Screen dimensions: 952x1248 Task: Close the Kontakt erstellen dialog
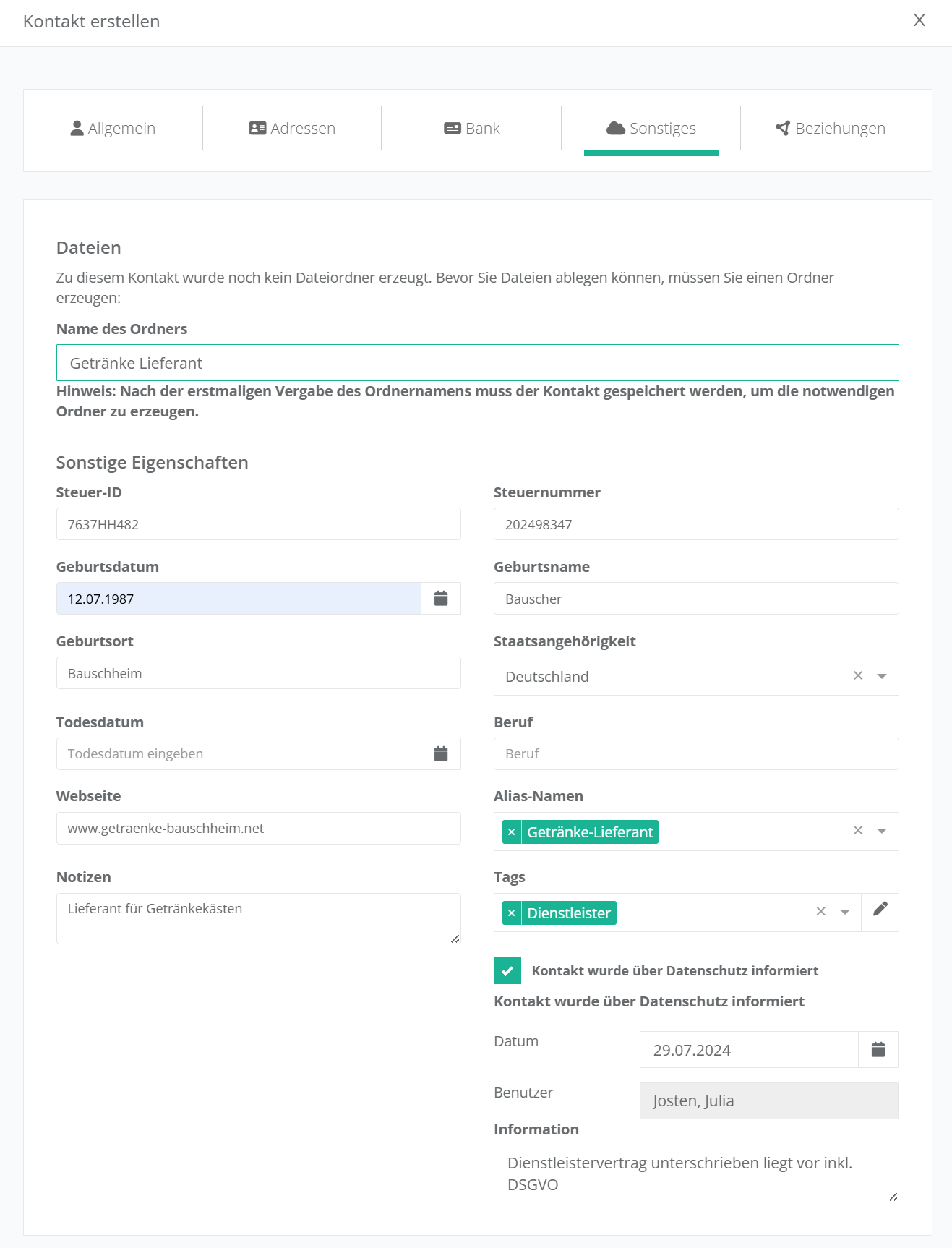919,20
